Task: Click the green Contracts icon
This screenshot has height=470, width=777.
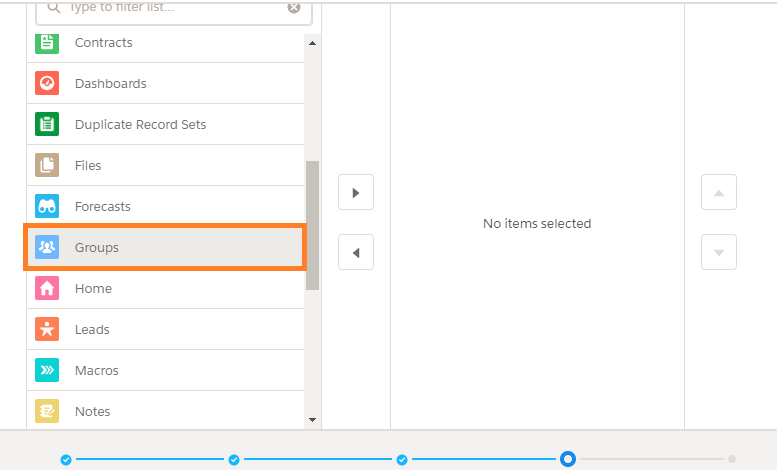Action: pos(47,43)
